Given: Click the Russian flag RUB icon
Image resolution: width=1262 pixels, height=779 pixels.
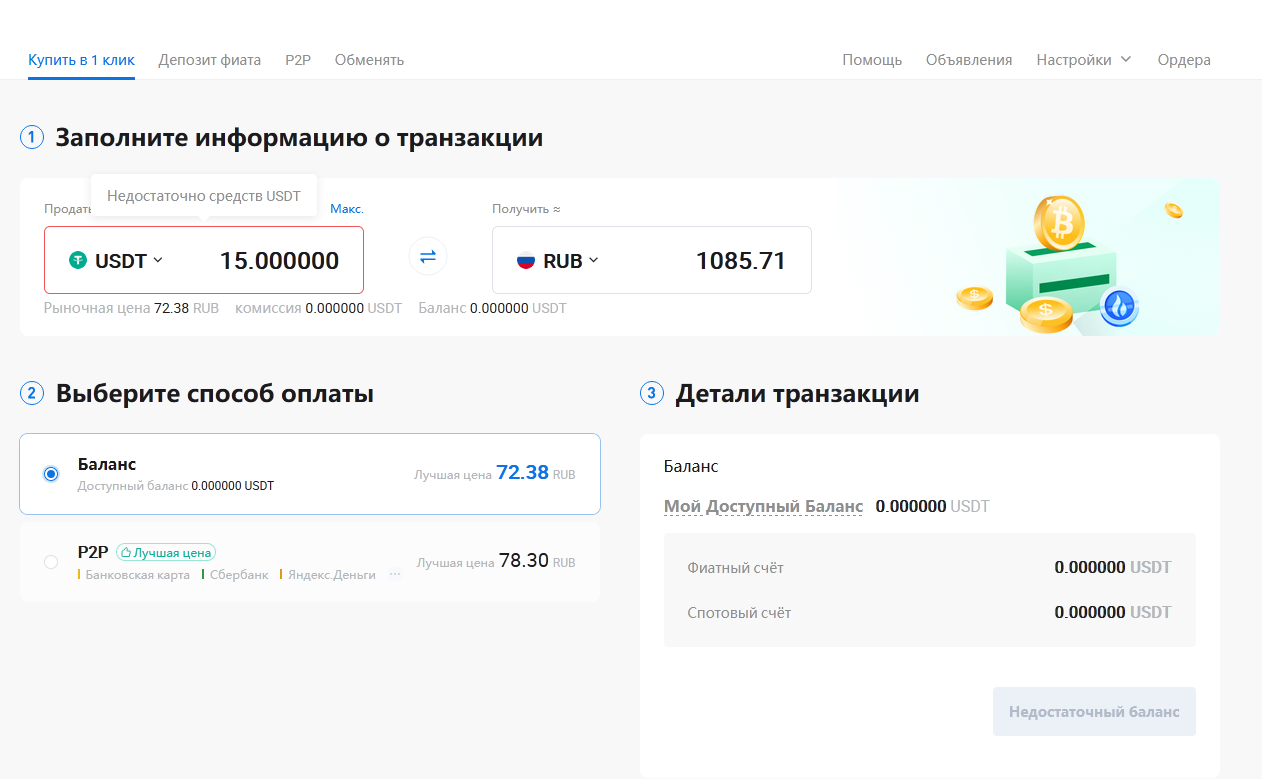Looking at the screenshot, I should point(526,261).
